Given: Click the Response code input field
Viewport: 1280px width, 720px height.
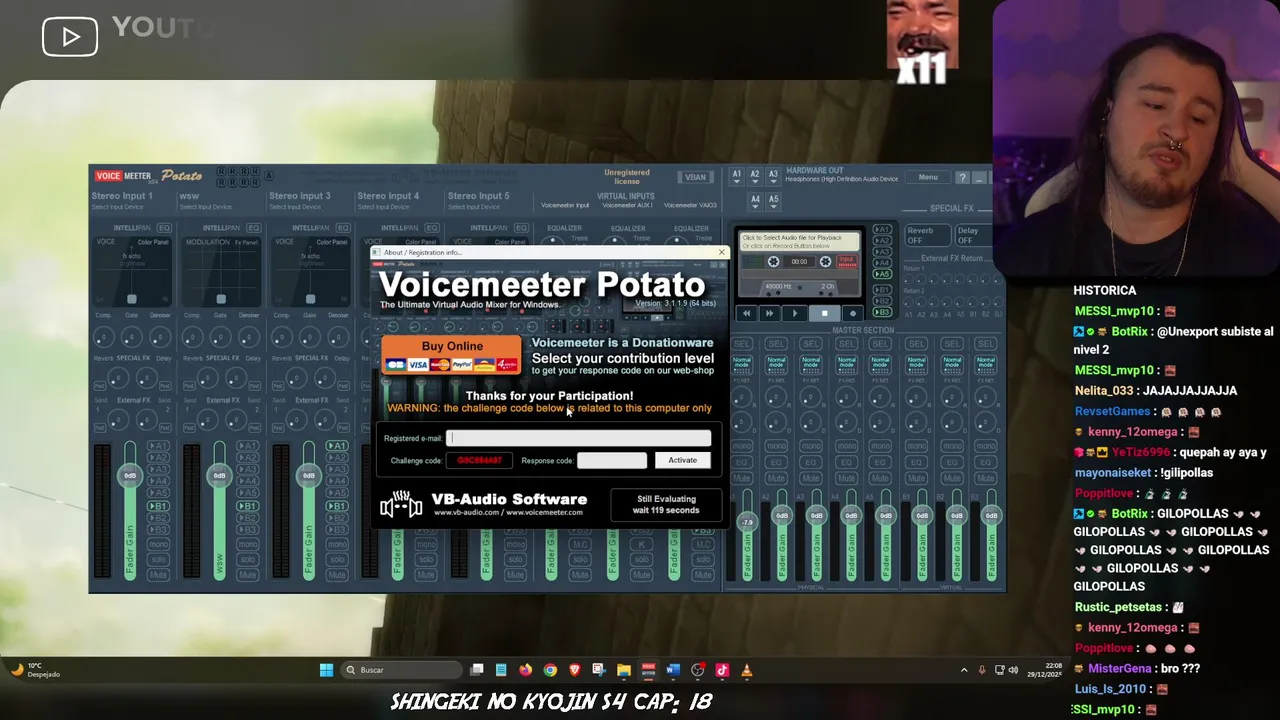Looking at the screenshot, I should 611,460.
